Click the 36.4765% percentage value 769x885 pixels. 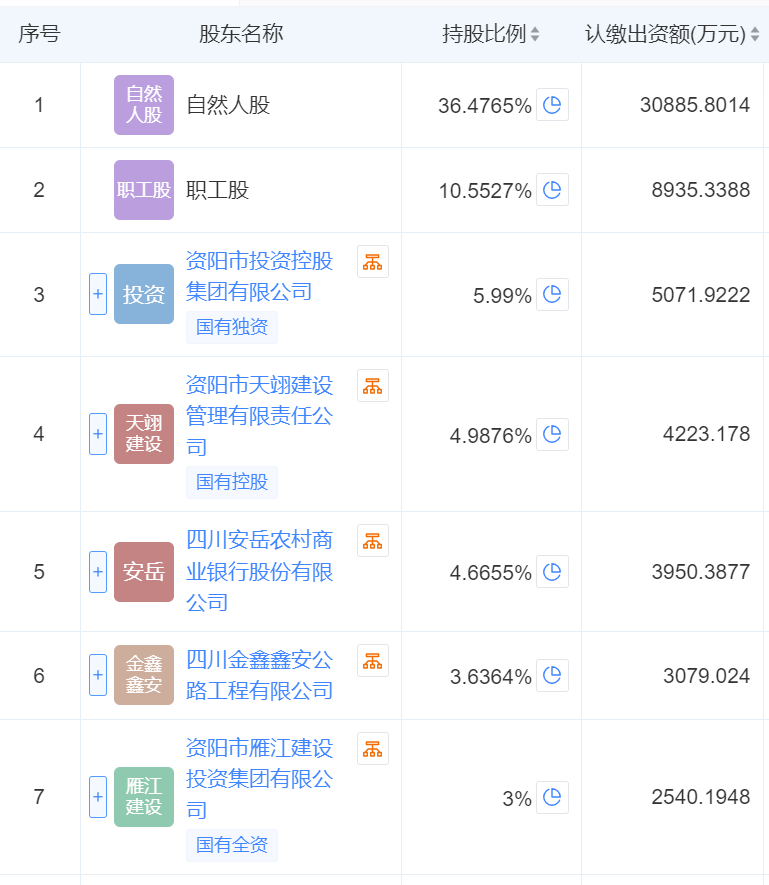tap(485, 106)
